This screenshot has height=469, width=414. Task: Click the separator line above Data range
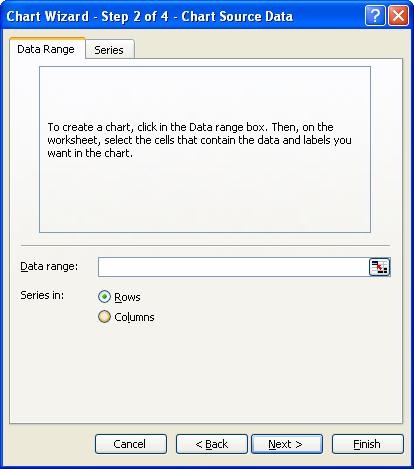pyautogui.click(x=205, y=246)
